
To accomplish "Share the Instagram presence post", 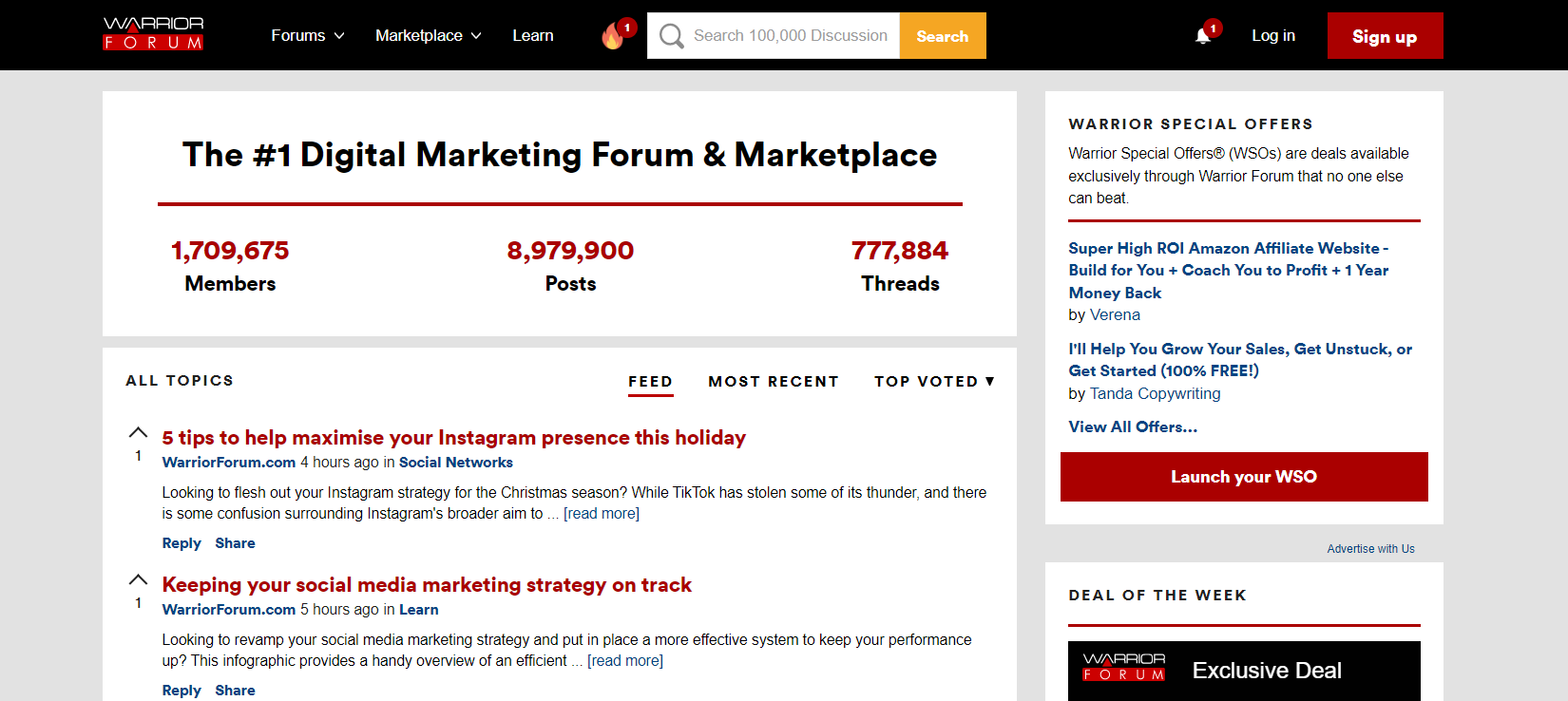I will point(235,543).
